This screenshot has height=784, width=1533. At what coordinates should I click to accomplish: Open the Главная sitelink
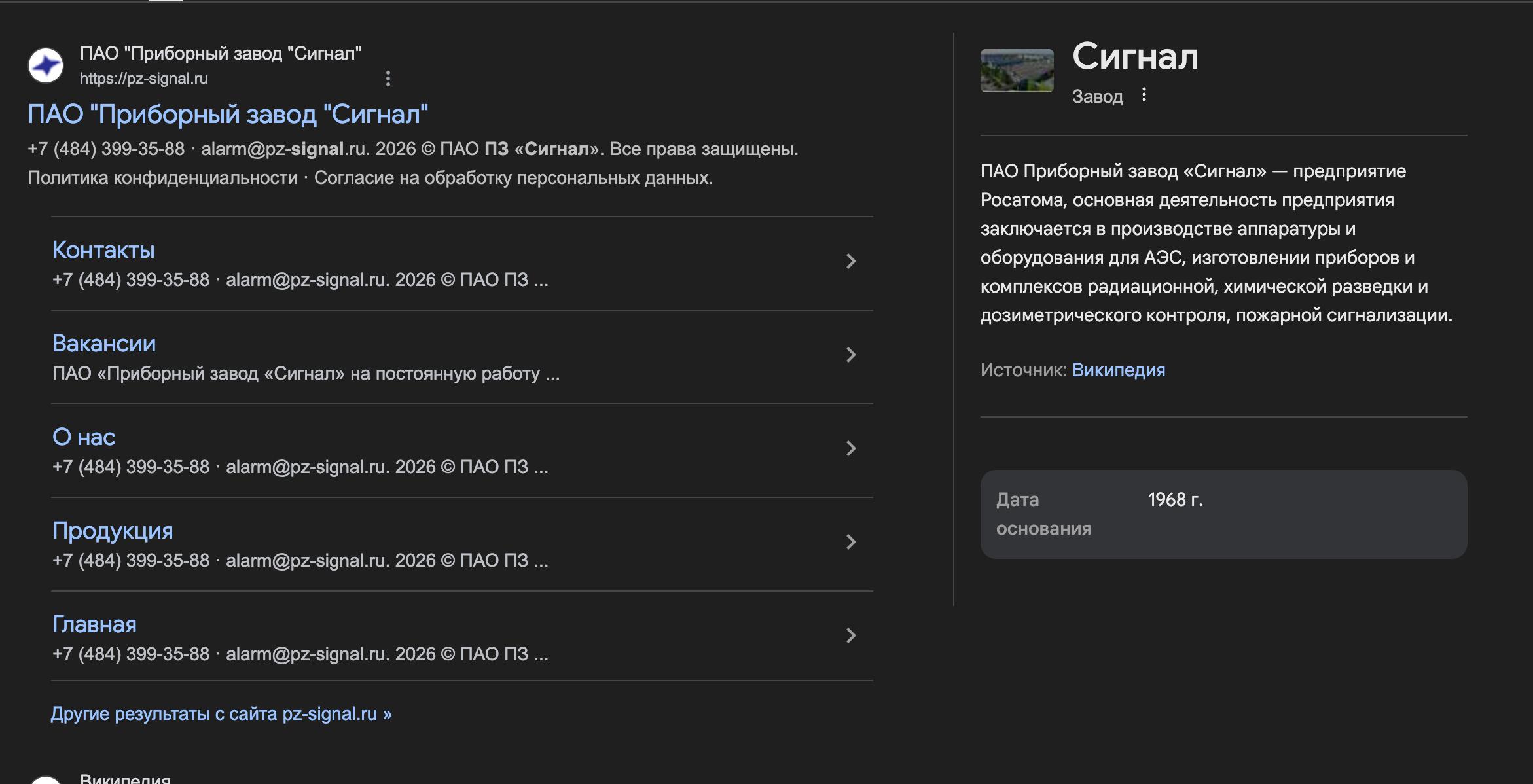click(94, 624)
